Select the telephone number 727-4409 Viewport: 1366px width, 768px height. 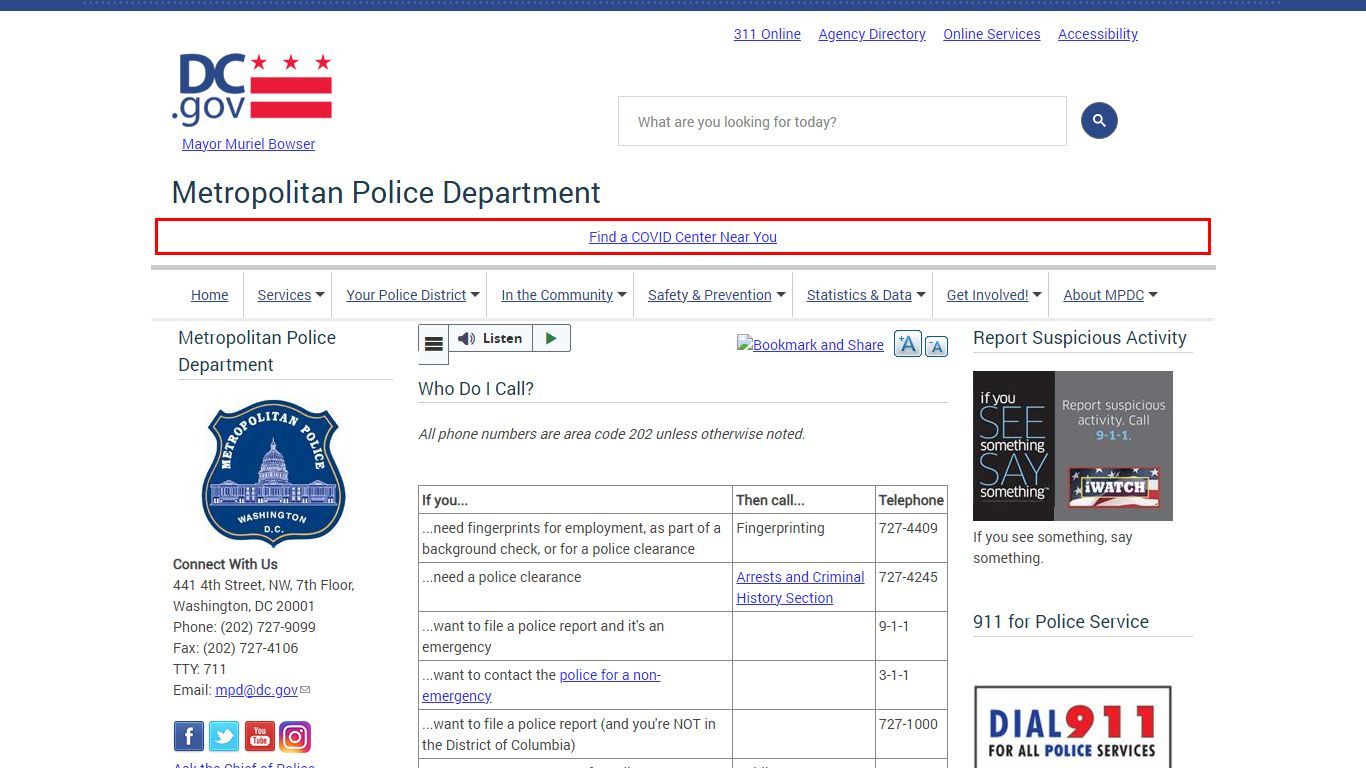tap(908, 528)
